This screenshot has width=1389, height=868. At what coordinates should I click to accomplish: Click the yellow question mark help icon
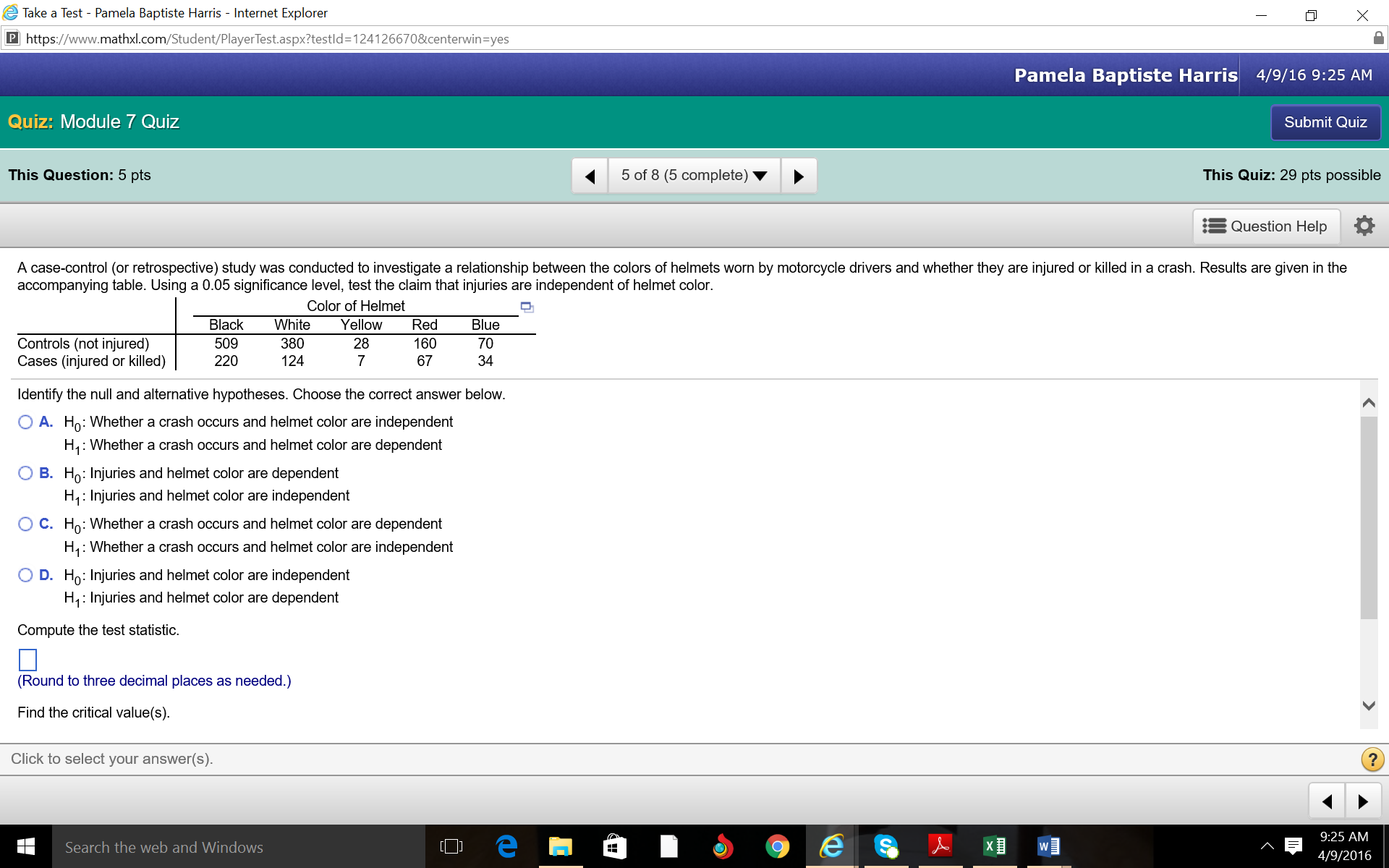point(1372,759)
